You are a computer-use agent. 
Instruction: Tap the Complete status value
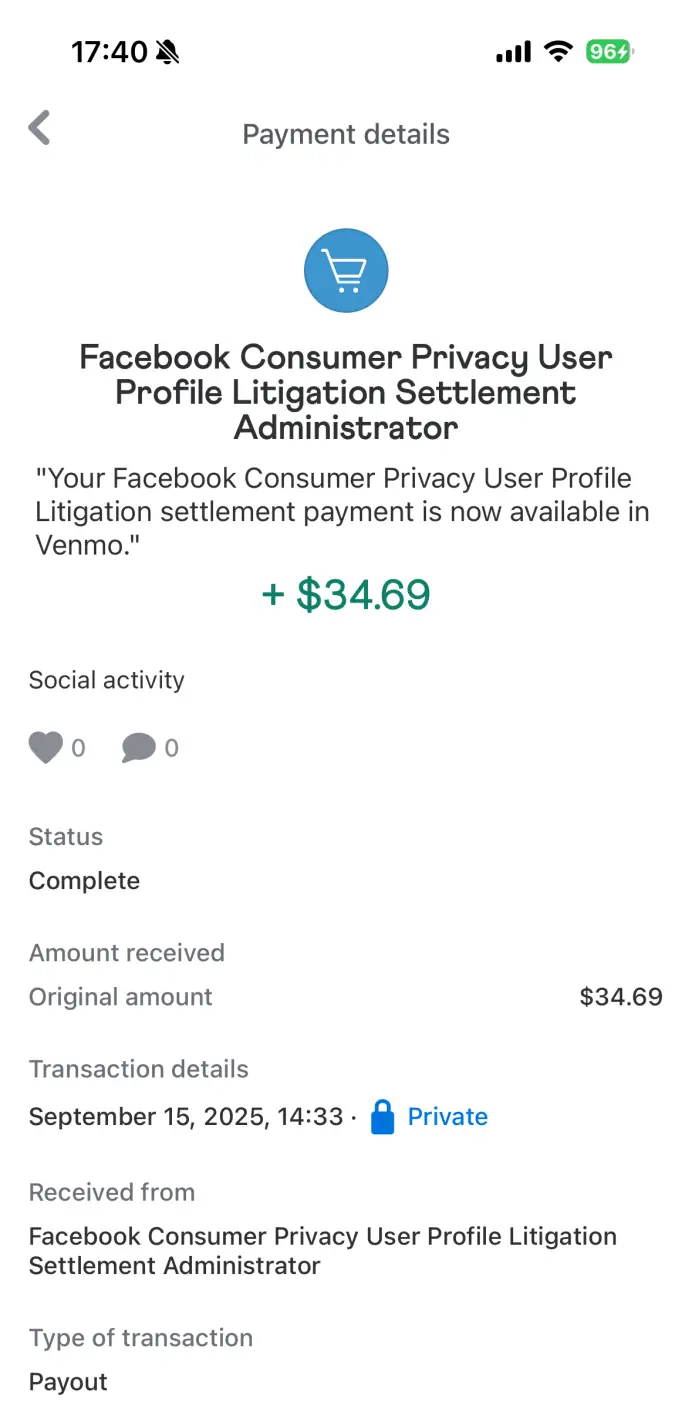[x=84, y=881]
